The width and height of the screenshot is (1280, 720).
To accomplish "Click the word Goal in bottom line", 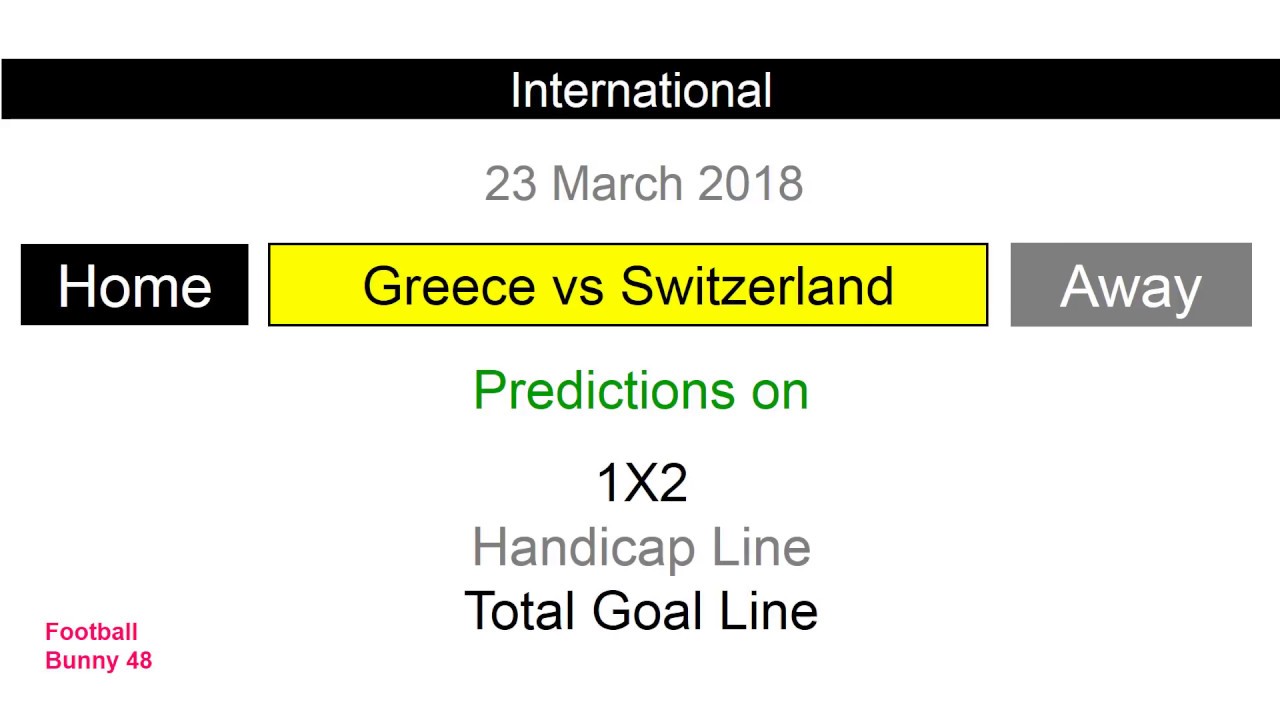I will [x=648, y=611].
